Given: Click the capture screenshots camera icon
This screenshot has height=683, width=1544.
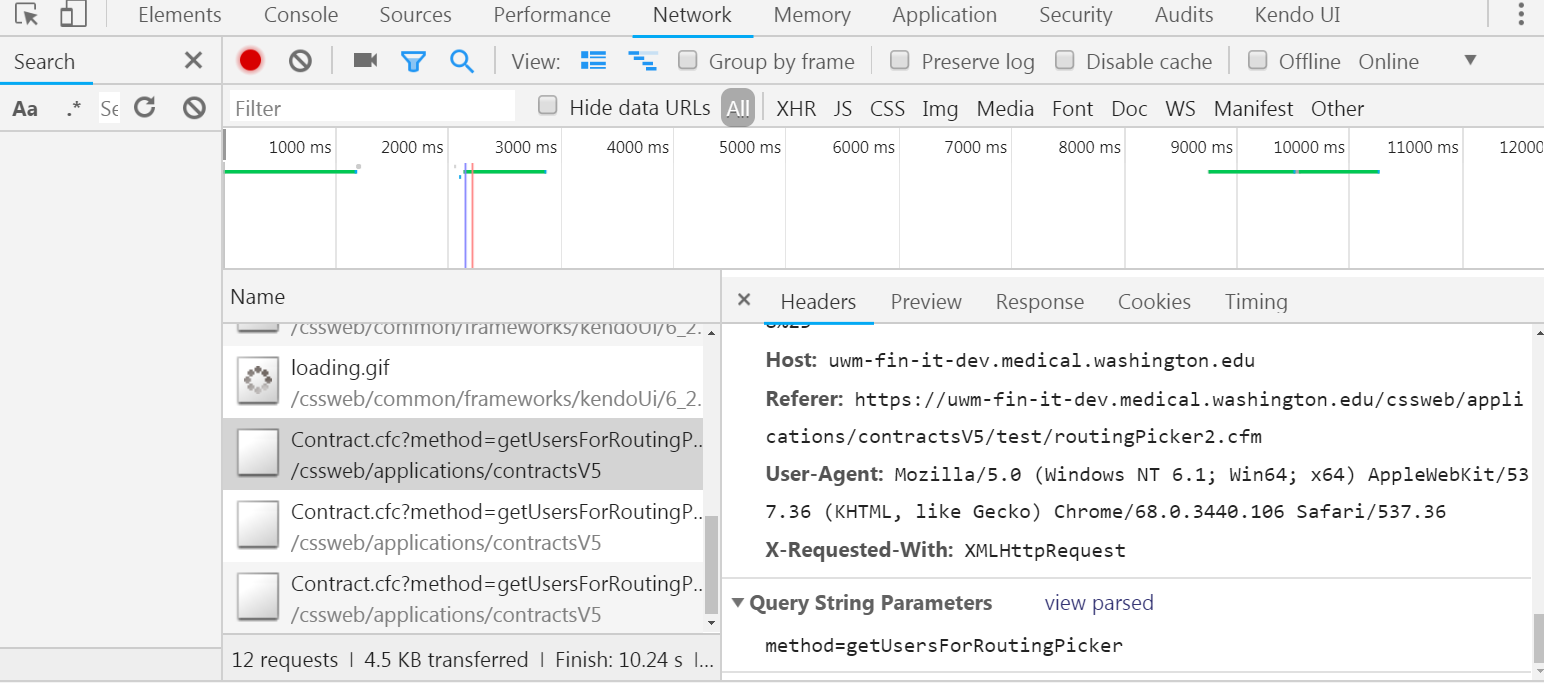Looking at the screenshot, I should 365,61.
